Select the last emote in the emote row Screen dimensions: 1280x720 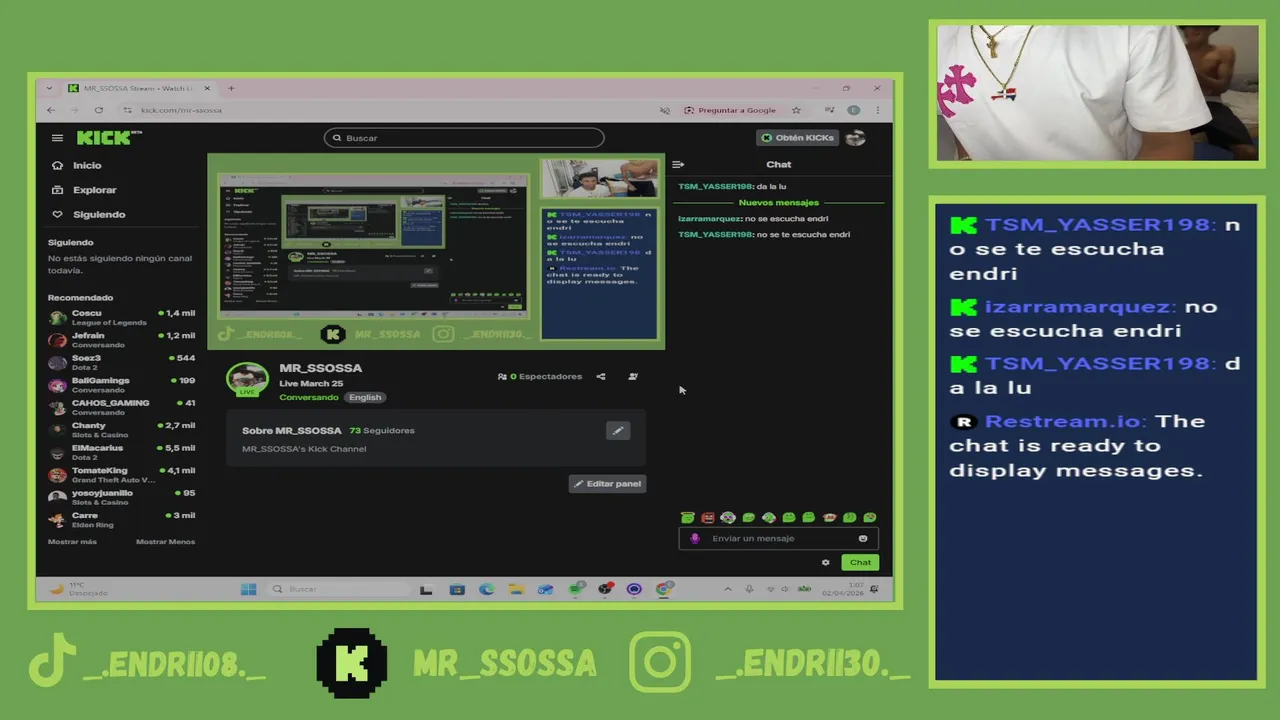[870, 518]
